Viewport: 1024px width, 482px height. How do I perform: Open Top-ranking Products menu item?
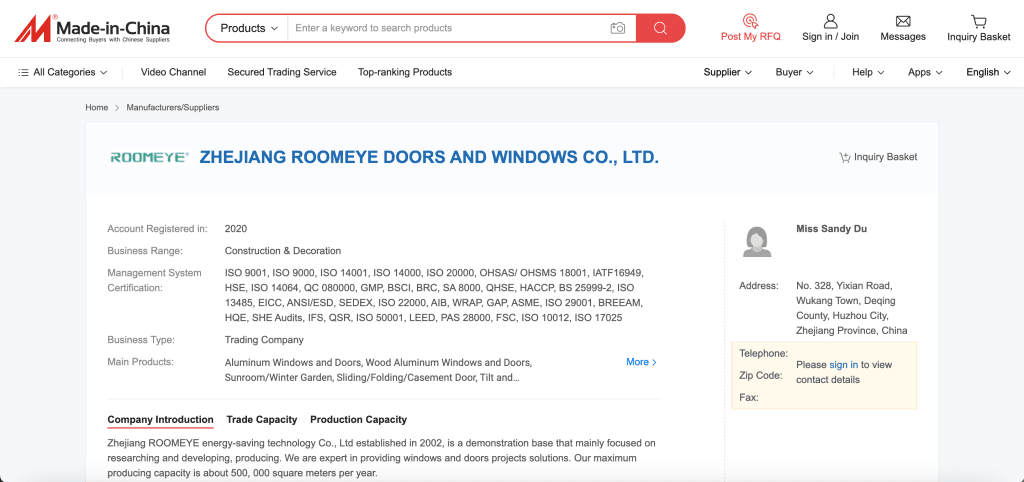(405, 72)
